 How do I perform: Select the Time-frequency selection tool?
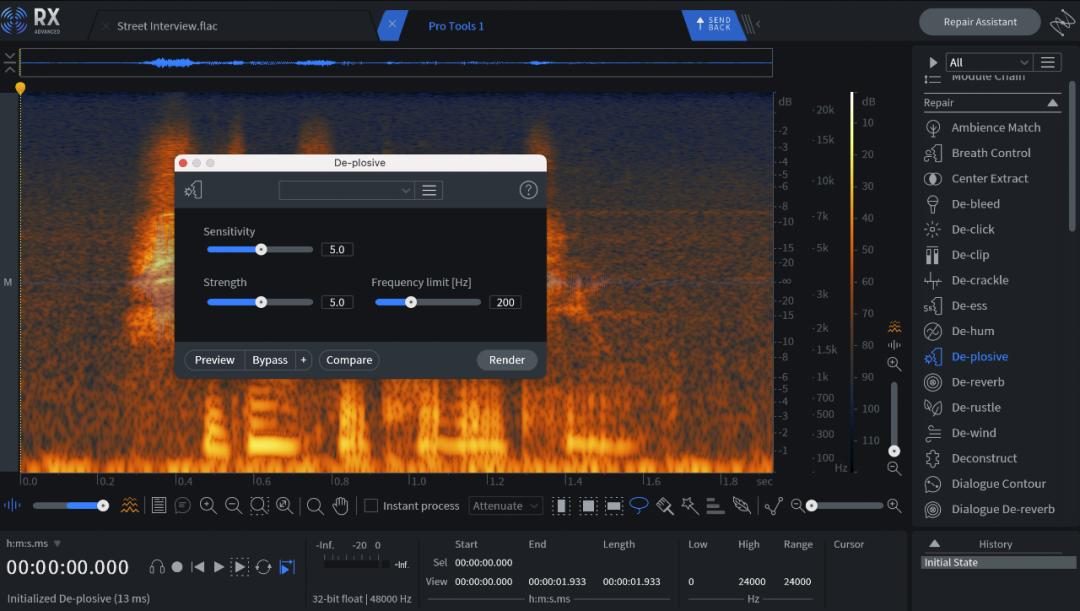coord(588,506)
